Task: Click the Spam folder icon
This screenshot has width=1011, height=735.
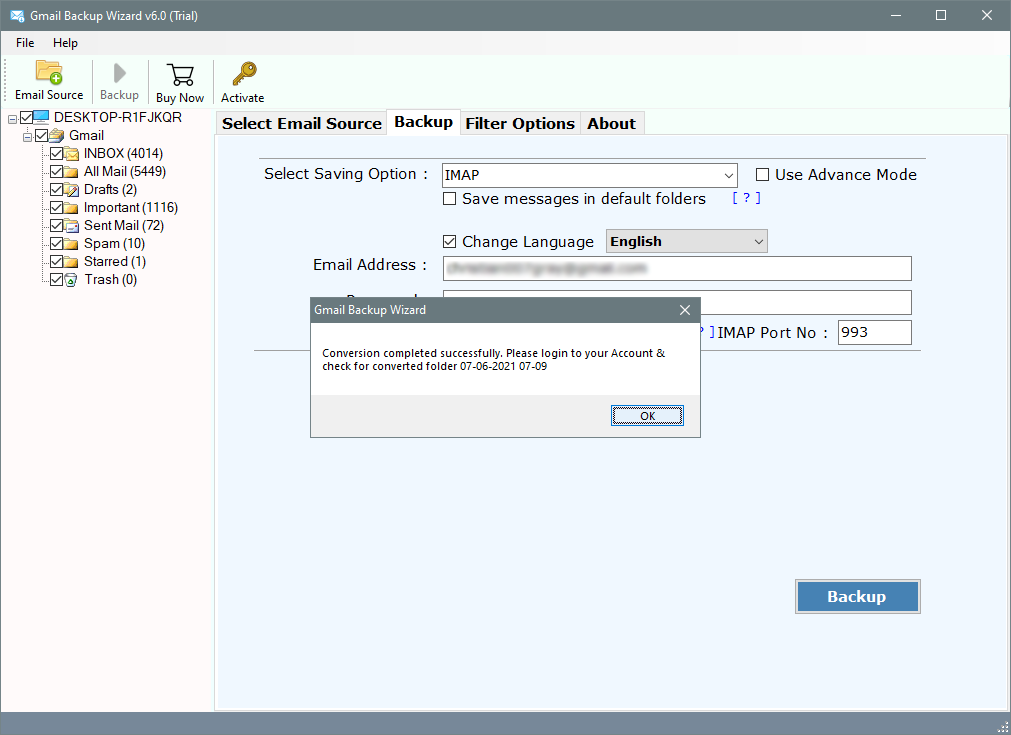Action: coord(72,244)
